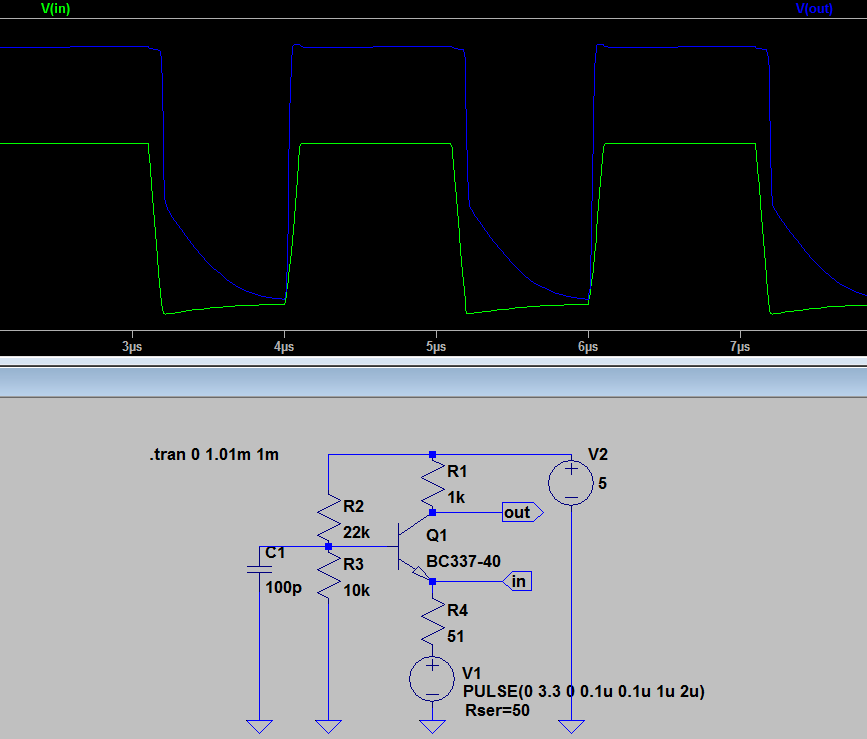Viewport: 867px width, 739px height.
Task: Click the 5µs time axis label
Action: 436,347
